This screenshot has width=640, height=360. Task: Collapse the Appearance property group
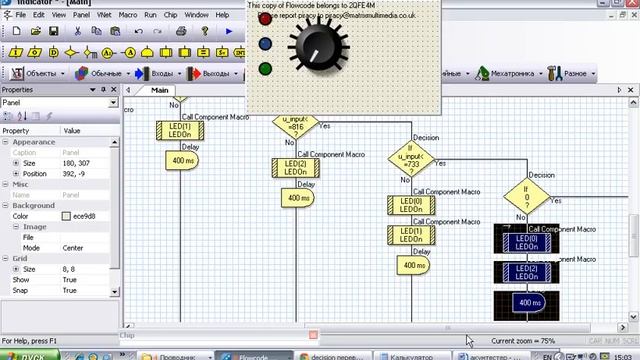coord(5,142)
